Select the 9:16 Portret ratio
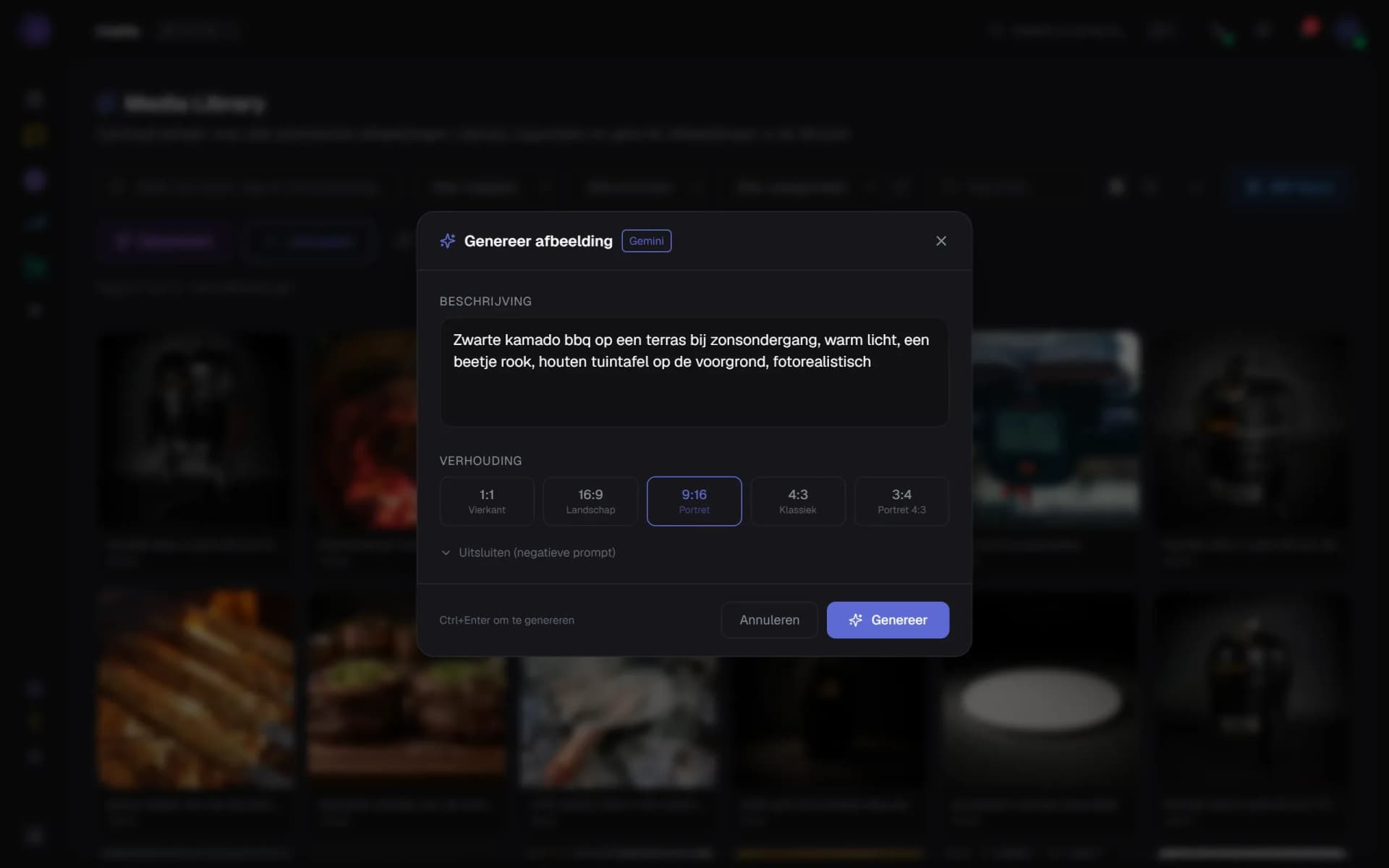This screenshot has width=1389, height=868. (x=694, y=501)
